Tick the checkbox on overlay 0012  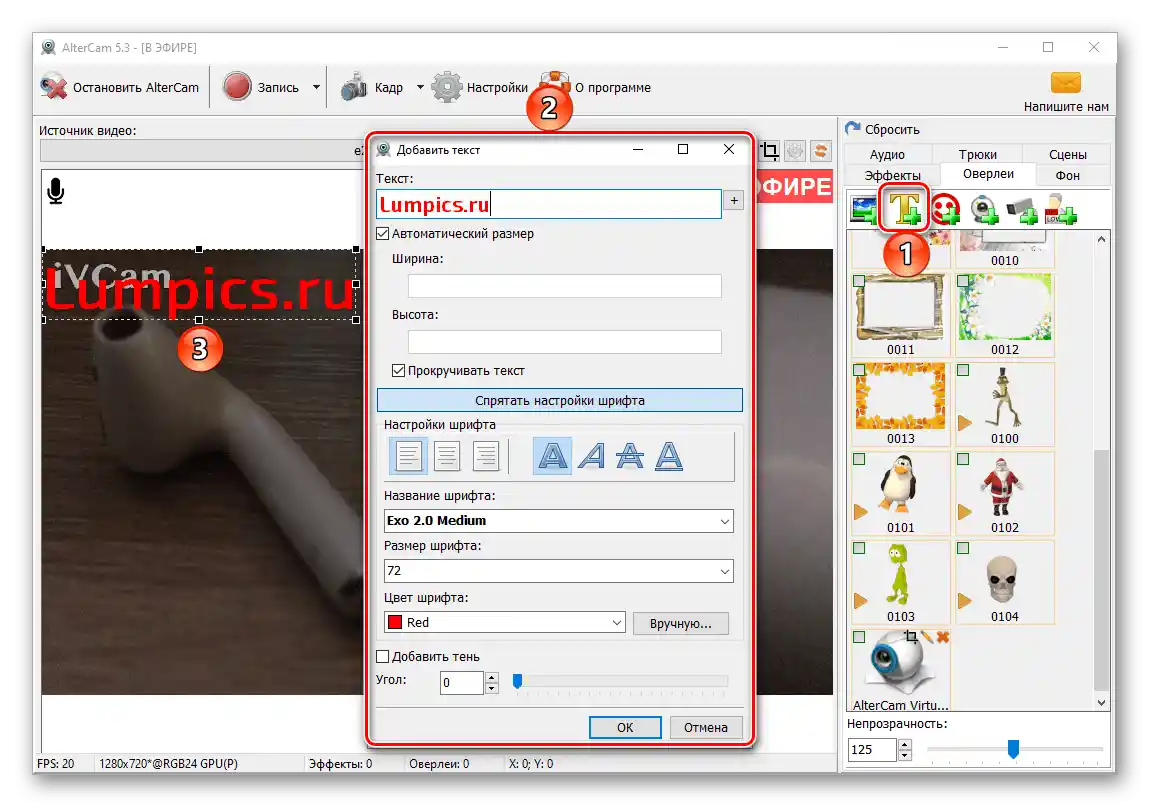tap(963, 281)
